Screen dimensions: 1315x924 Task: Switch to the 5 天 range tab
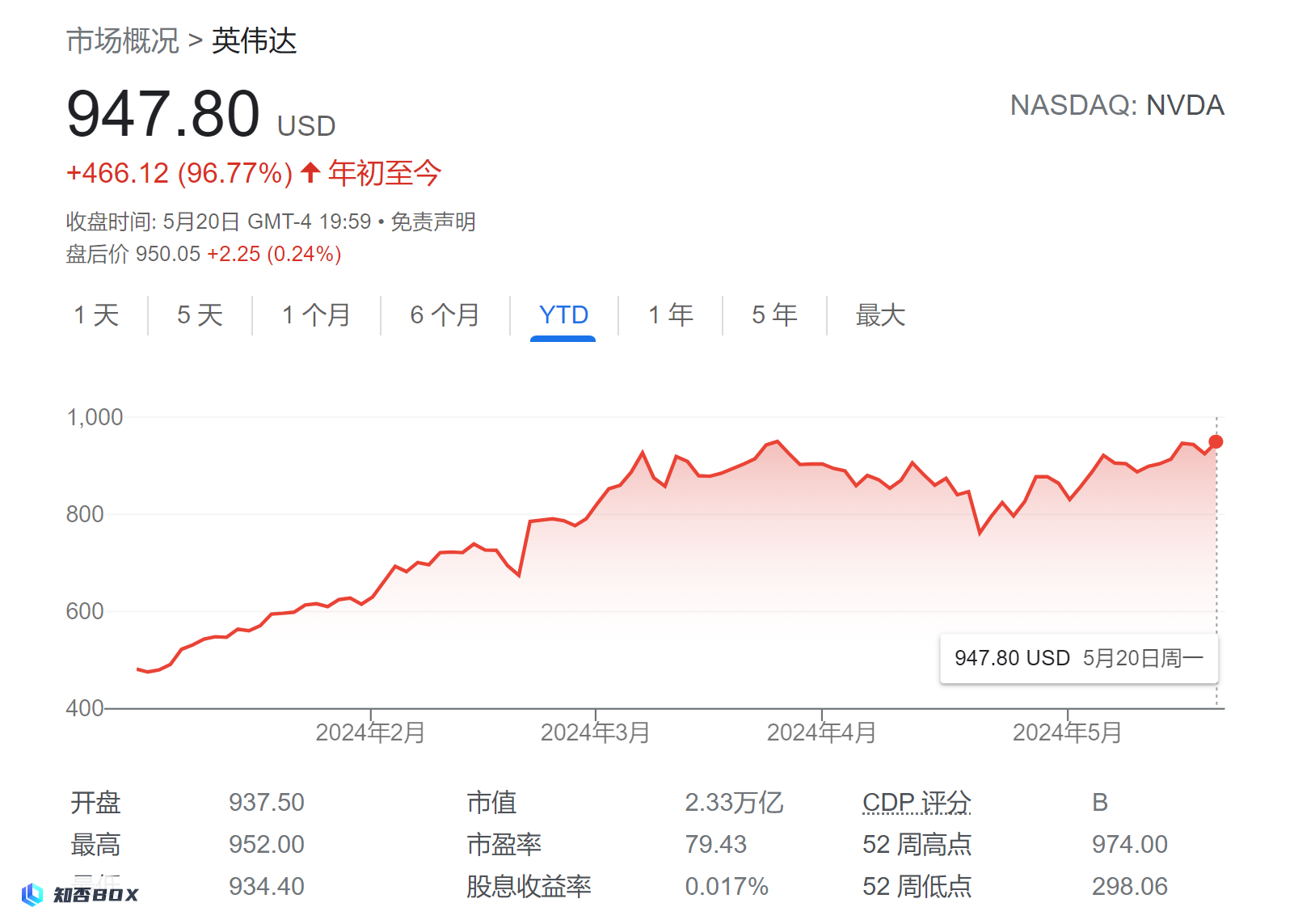pyautogui.click(x=200, y=314)
